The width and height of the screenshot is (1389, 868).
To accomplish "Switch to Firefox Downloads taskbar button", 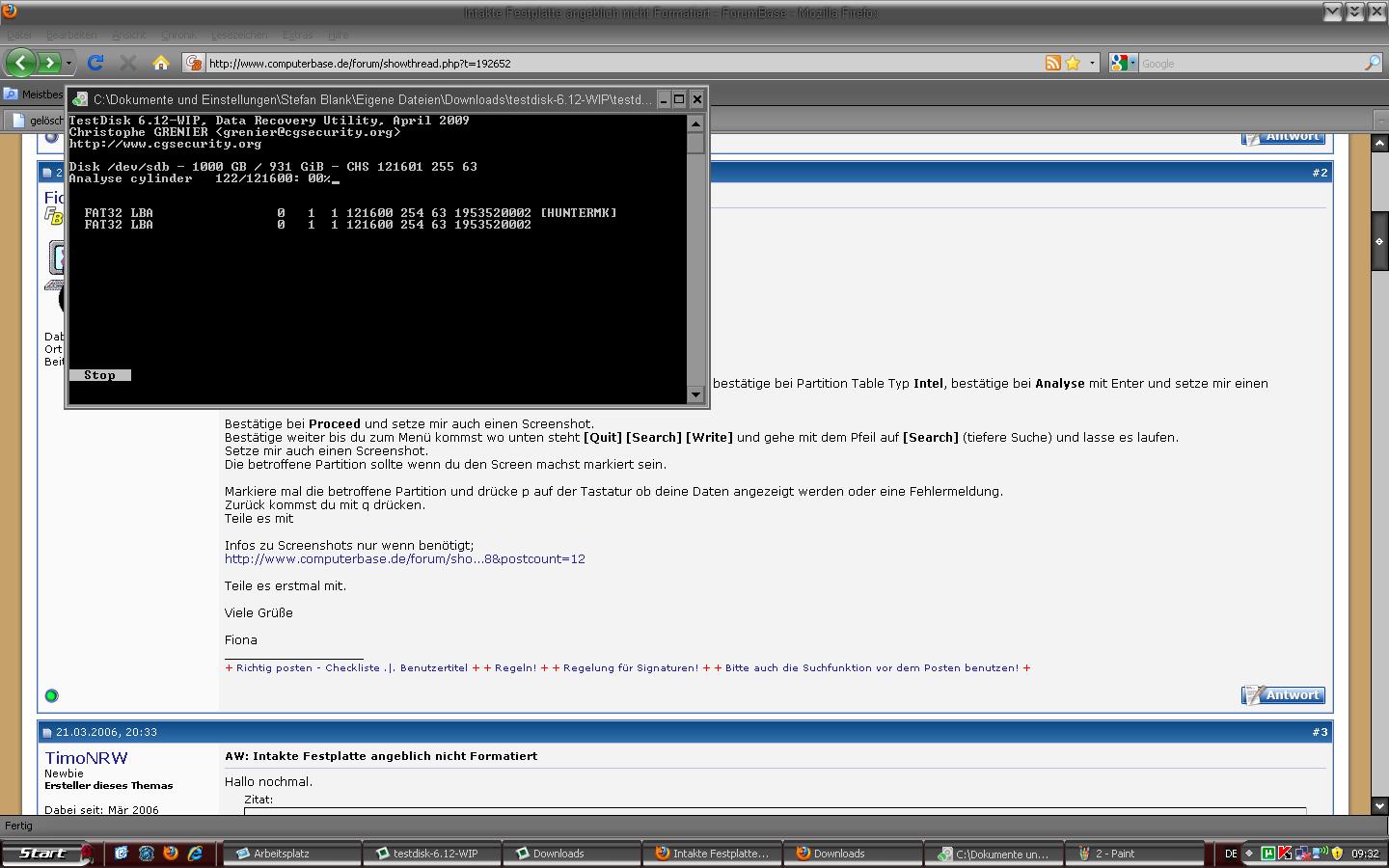I will point(852,854).
